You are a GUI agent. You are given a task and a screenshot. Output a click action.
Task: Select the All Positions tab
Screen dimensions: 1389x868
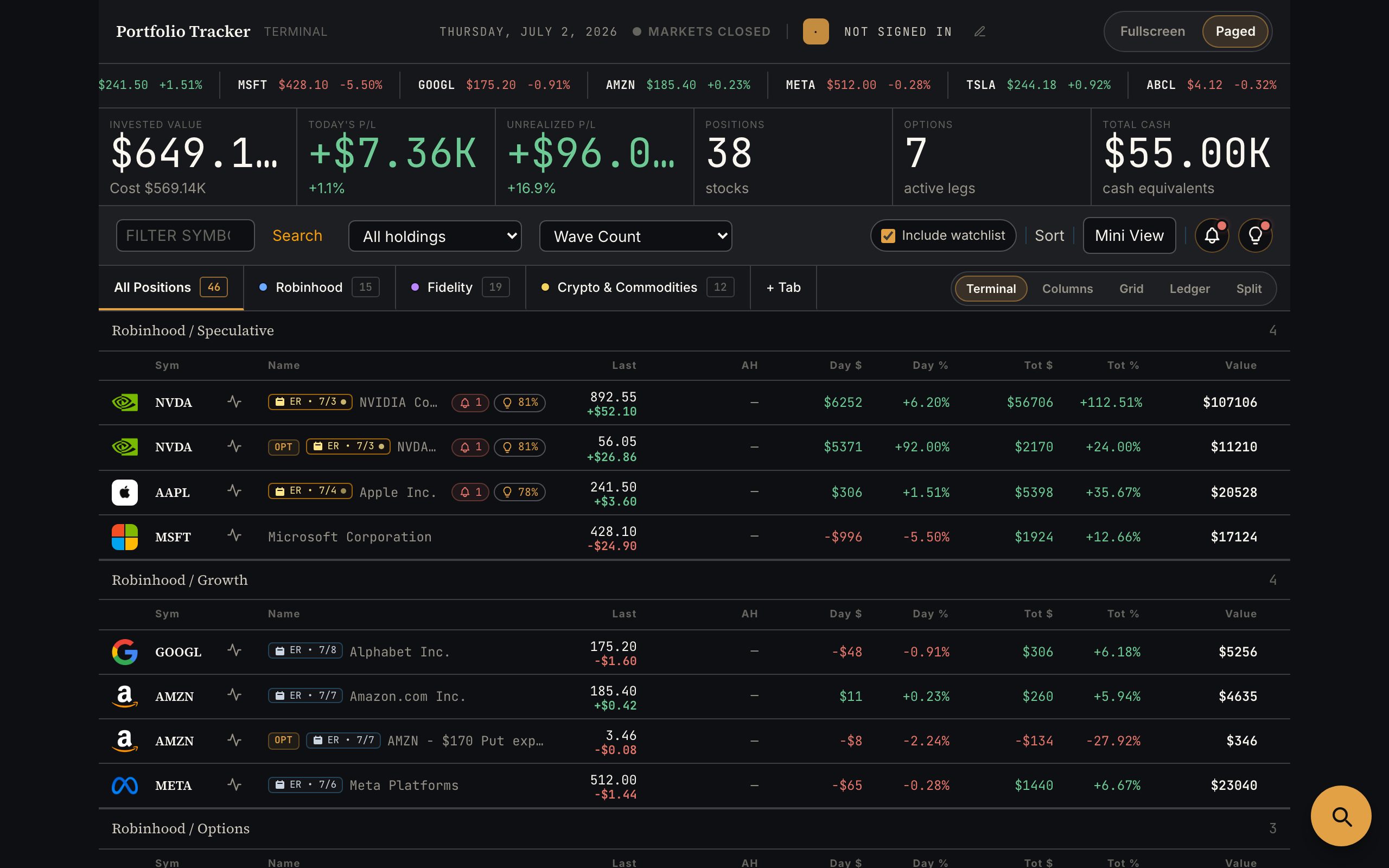(x=170, y=288)
